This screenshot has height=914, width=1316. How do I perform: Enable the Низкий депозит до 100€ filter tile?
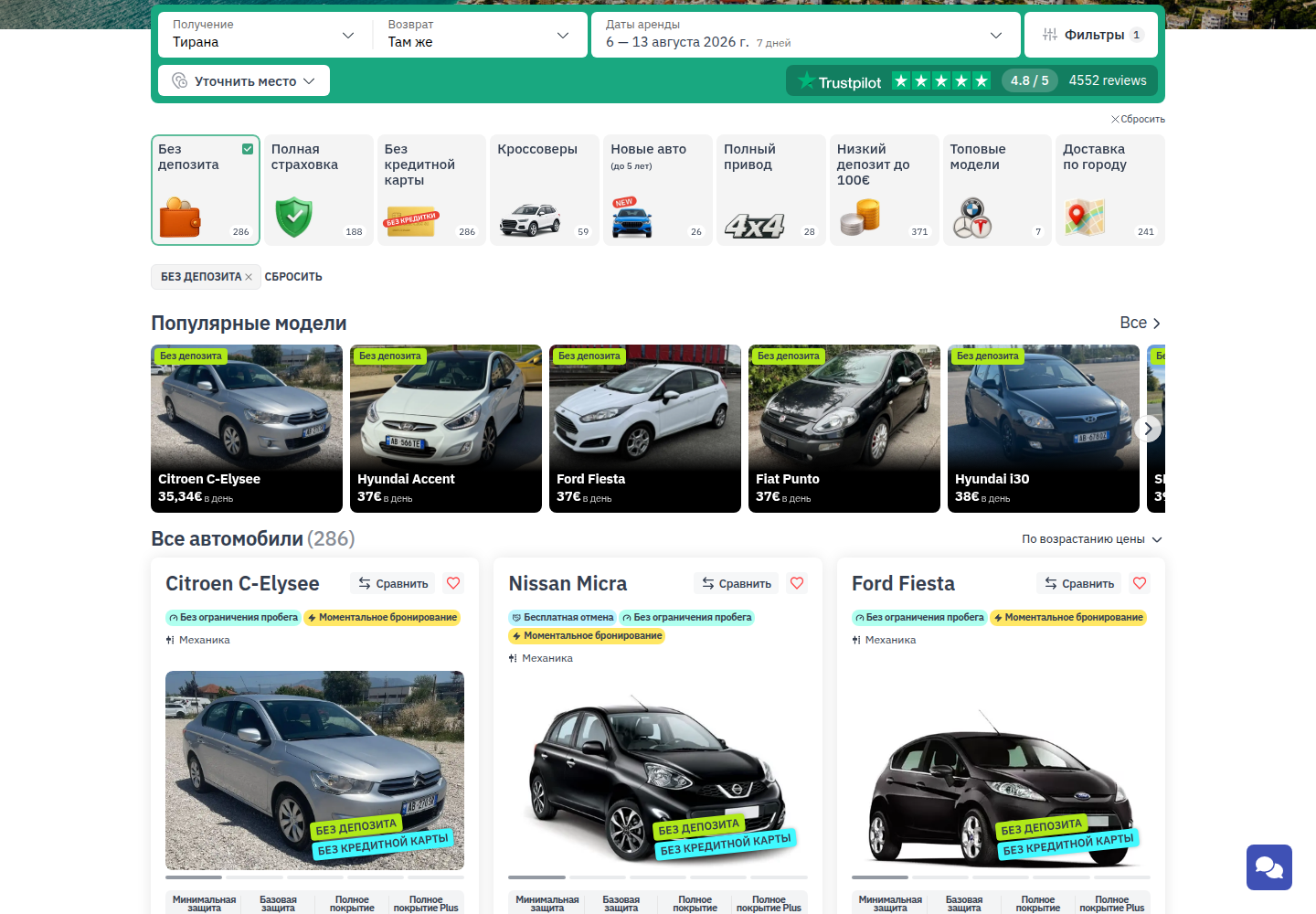point(885,190)
